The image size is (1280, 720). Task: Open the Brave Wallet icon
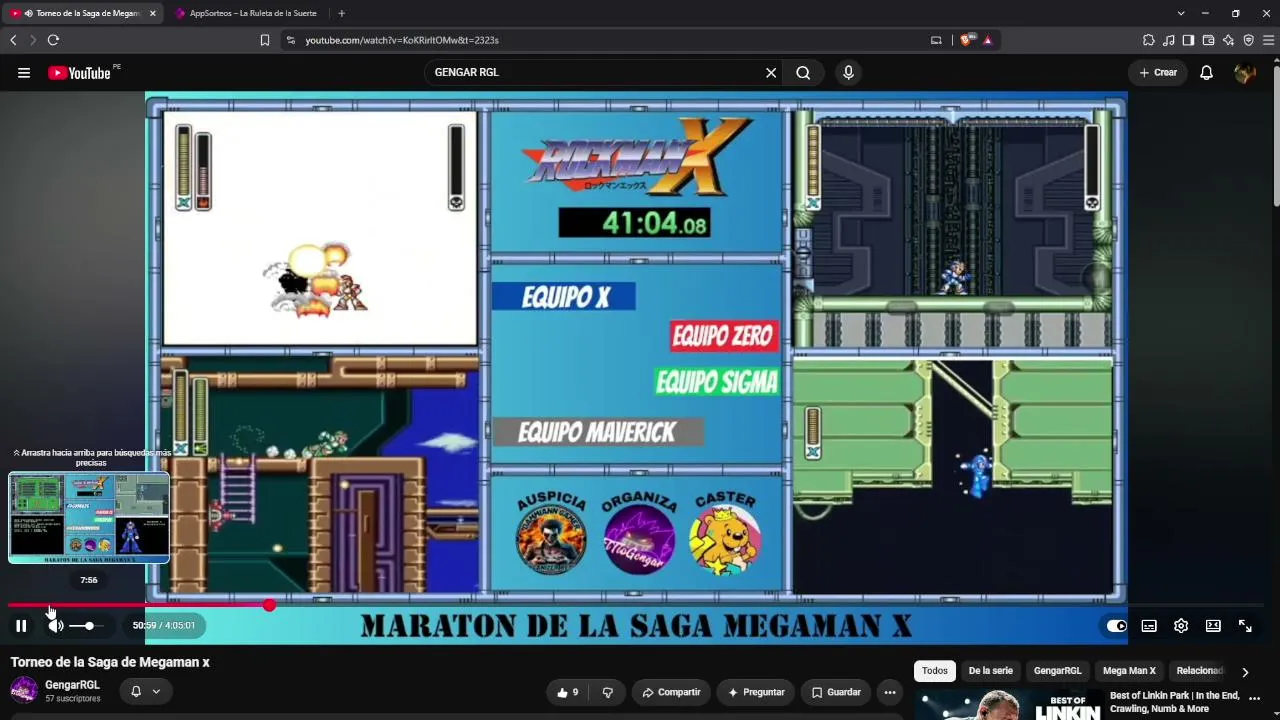1208,40
